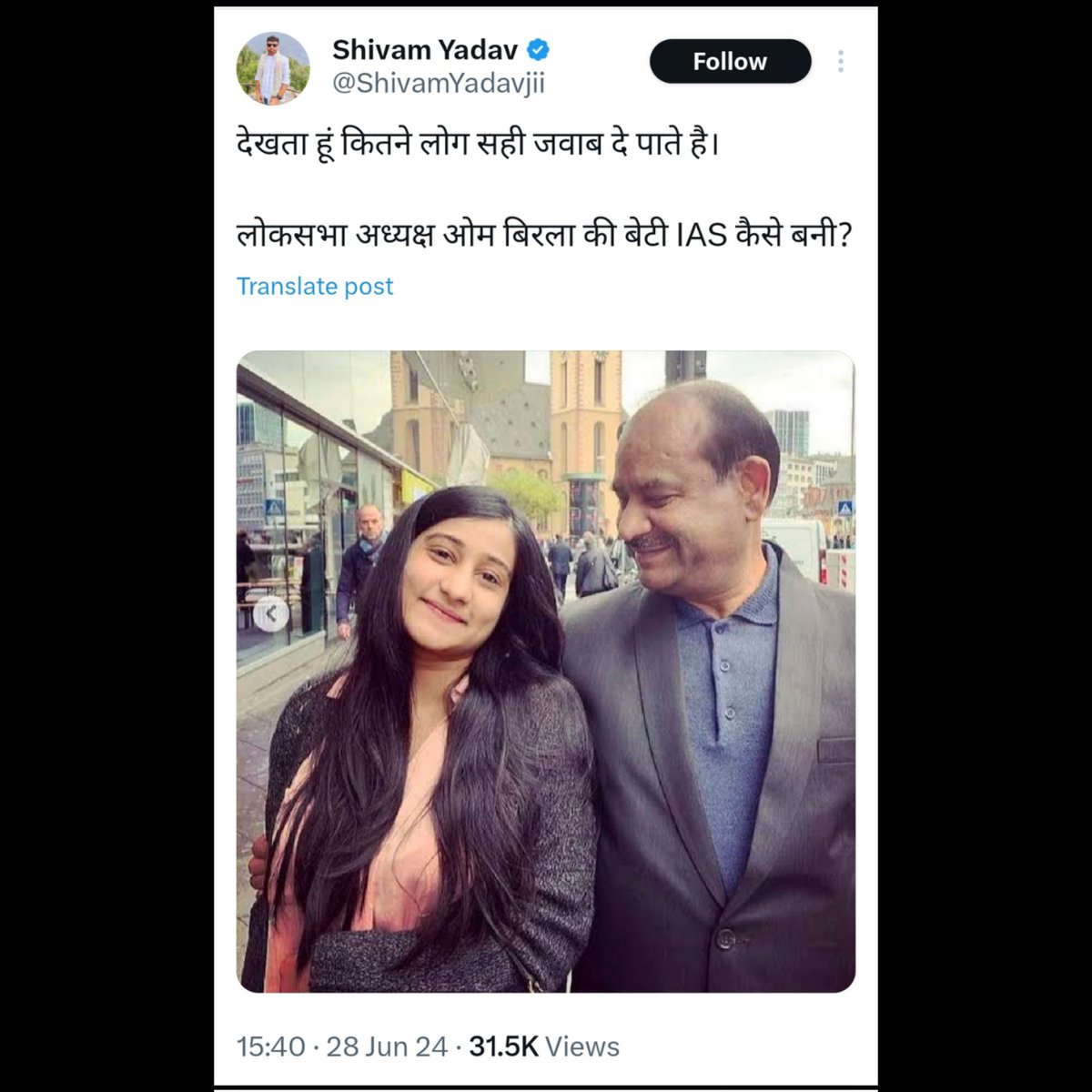Click the Translate post link
The image size is (1092, 1092).
point(315,286)
